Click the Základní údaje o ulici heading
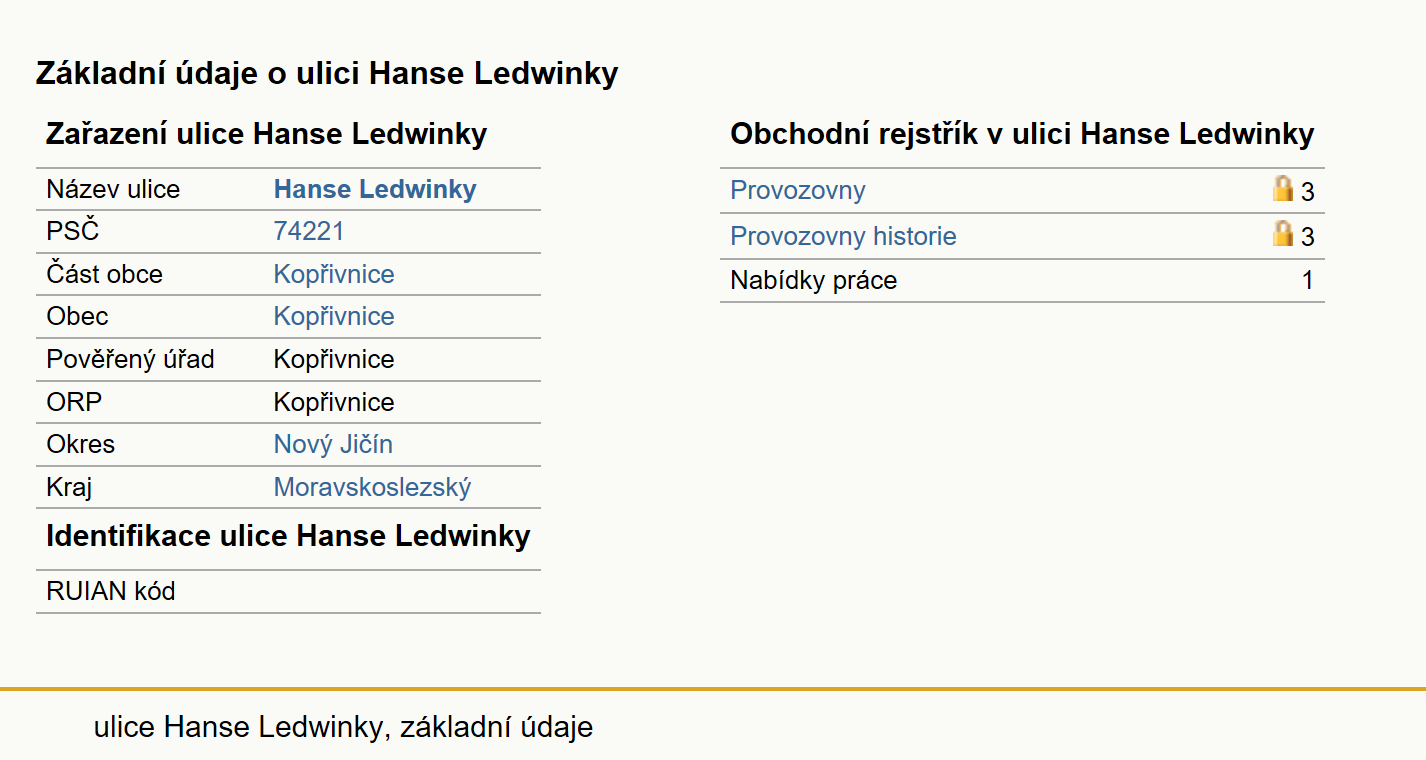The image size is (1426, 760). 327,73
